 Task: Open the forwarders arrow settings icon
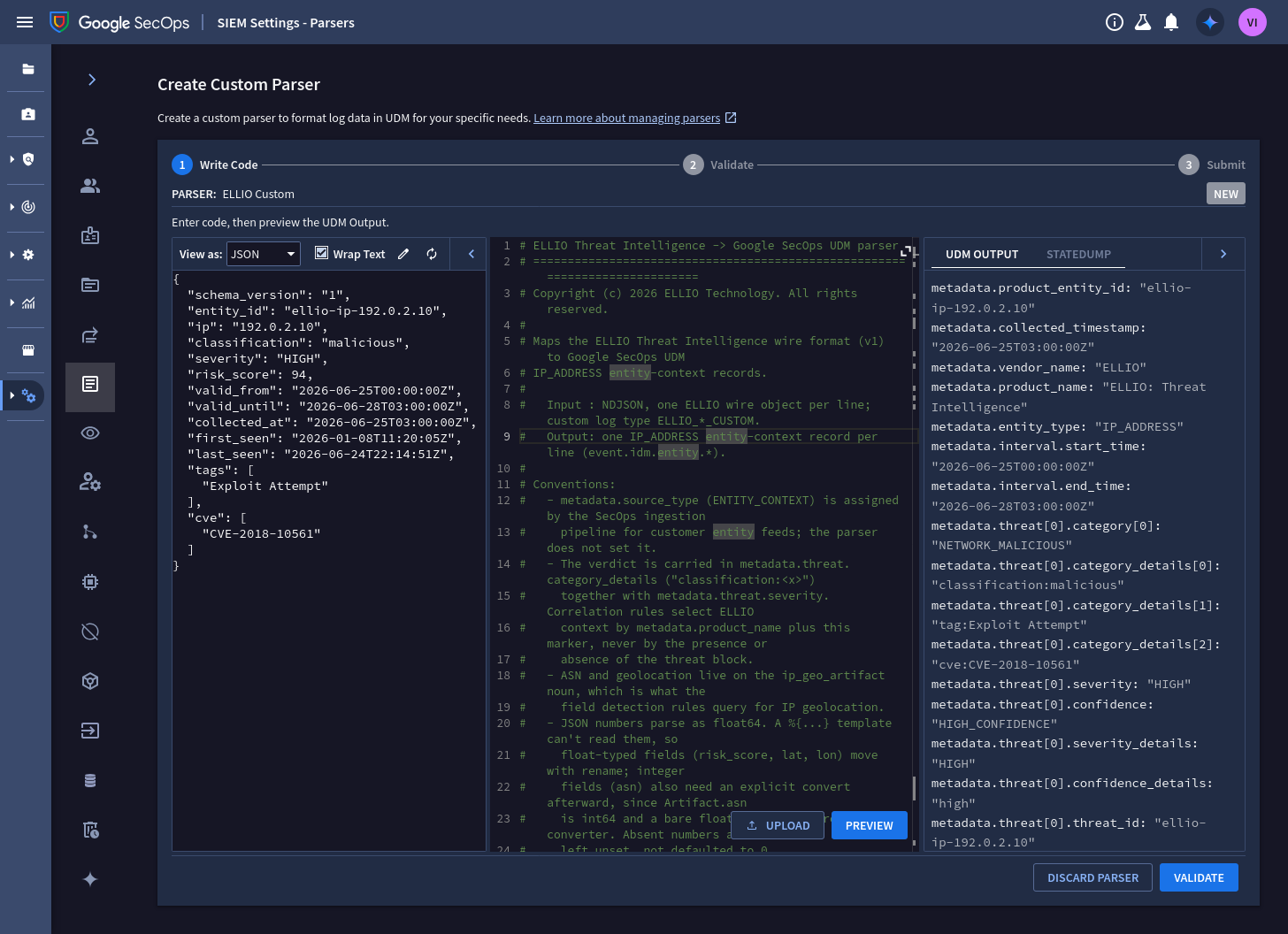tap(90, 334)
